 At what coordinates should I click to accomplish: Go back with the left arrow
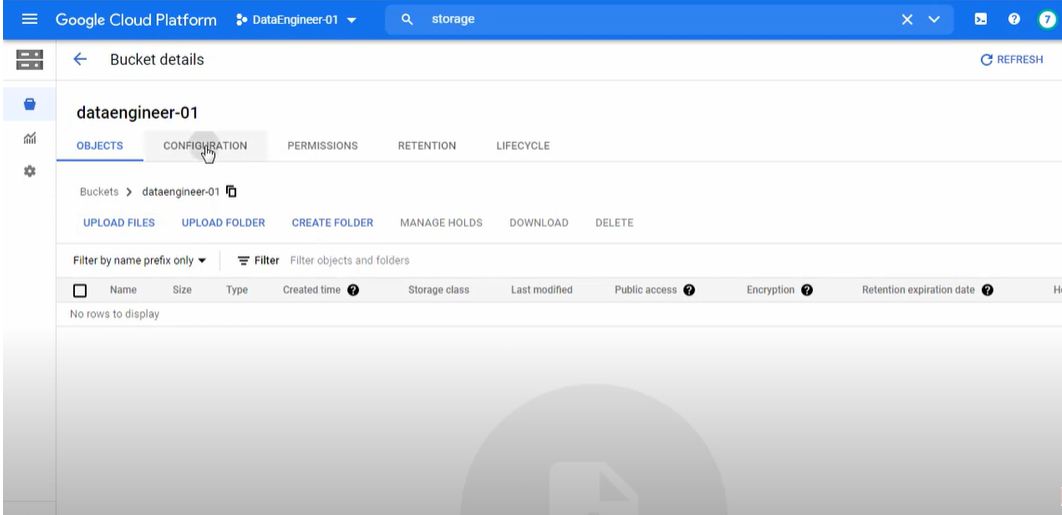[80, 59]
